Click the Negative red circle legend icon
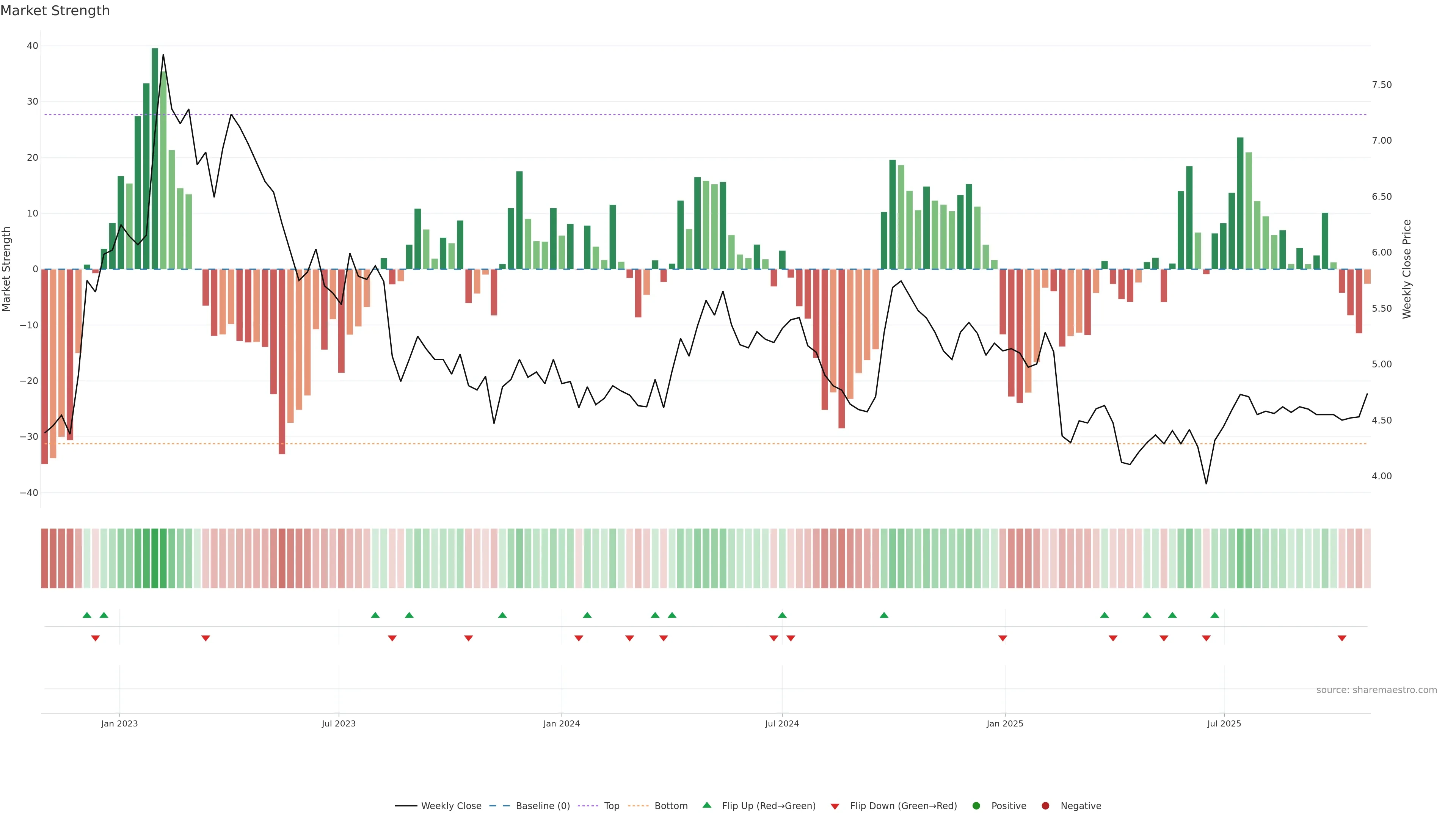This screenshot has height=819, width=1456. (x=1045, y=805)
